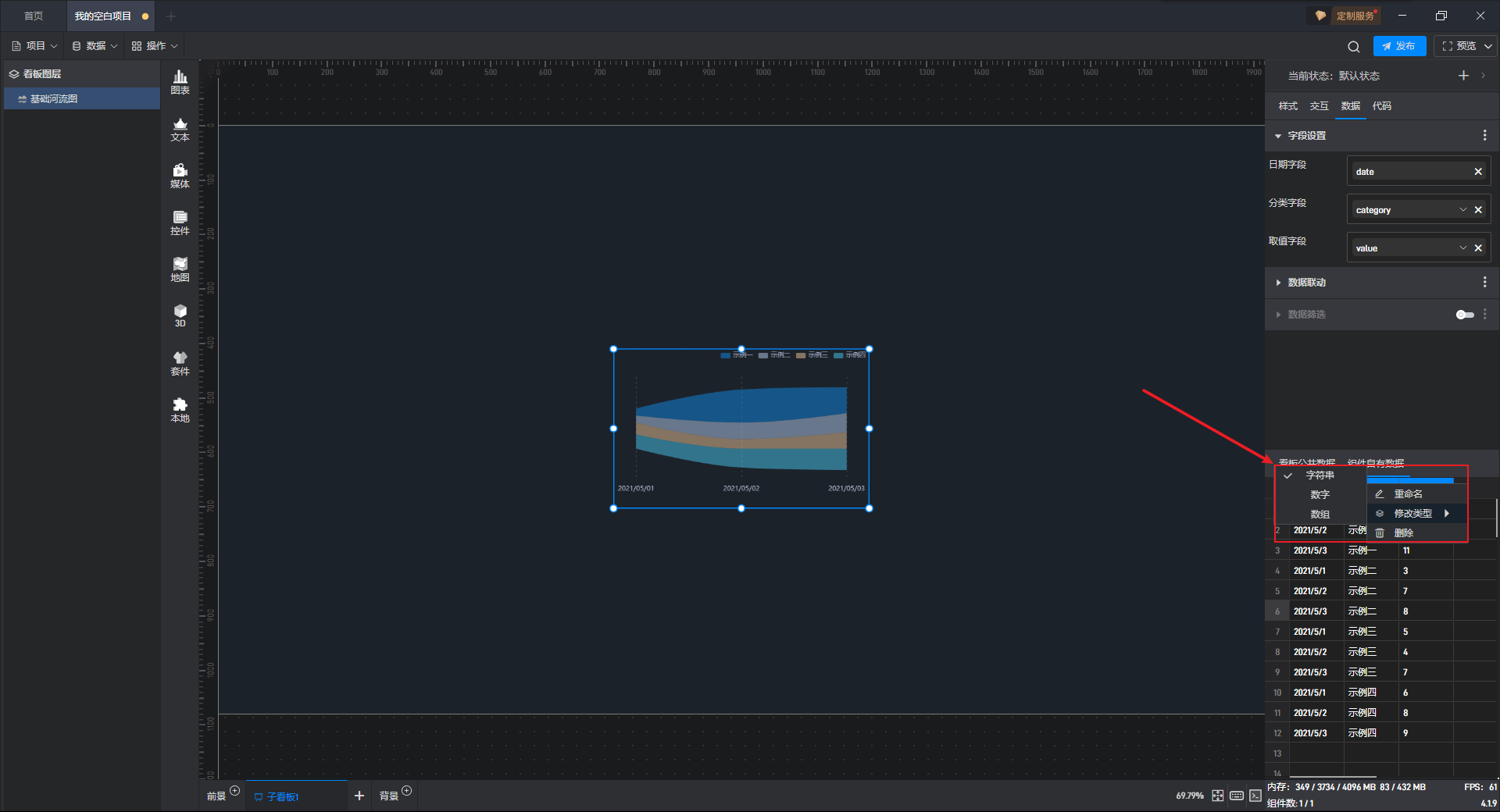
Task: Add a new sub-board tab
Action: tap(359, 796)
